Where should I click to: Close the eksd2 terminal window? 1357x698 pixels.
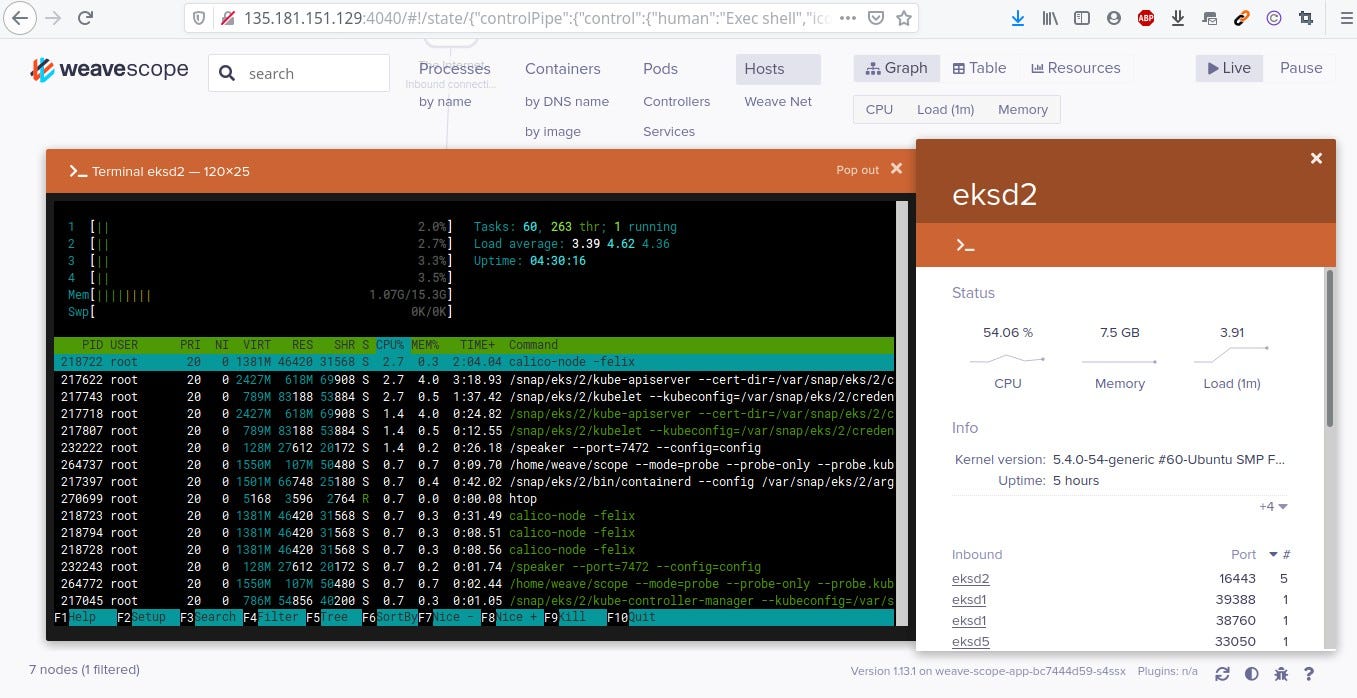click(x=896, y=169)
